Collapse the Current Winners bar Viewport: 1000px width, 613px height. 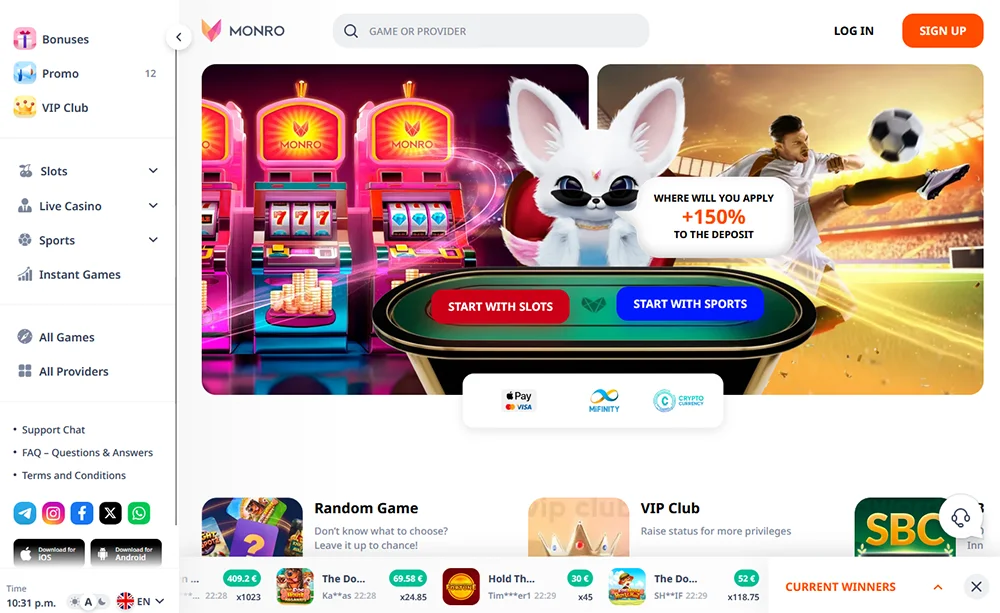coord(938,587)
